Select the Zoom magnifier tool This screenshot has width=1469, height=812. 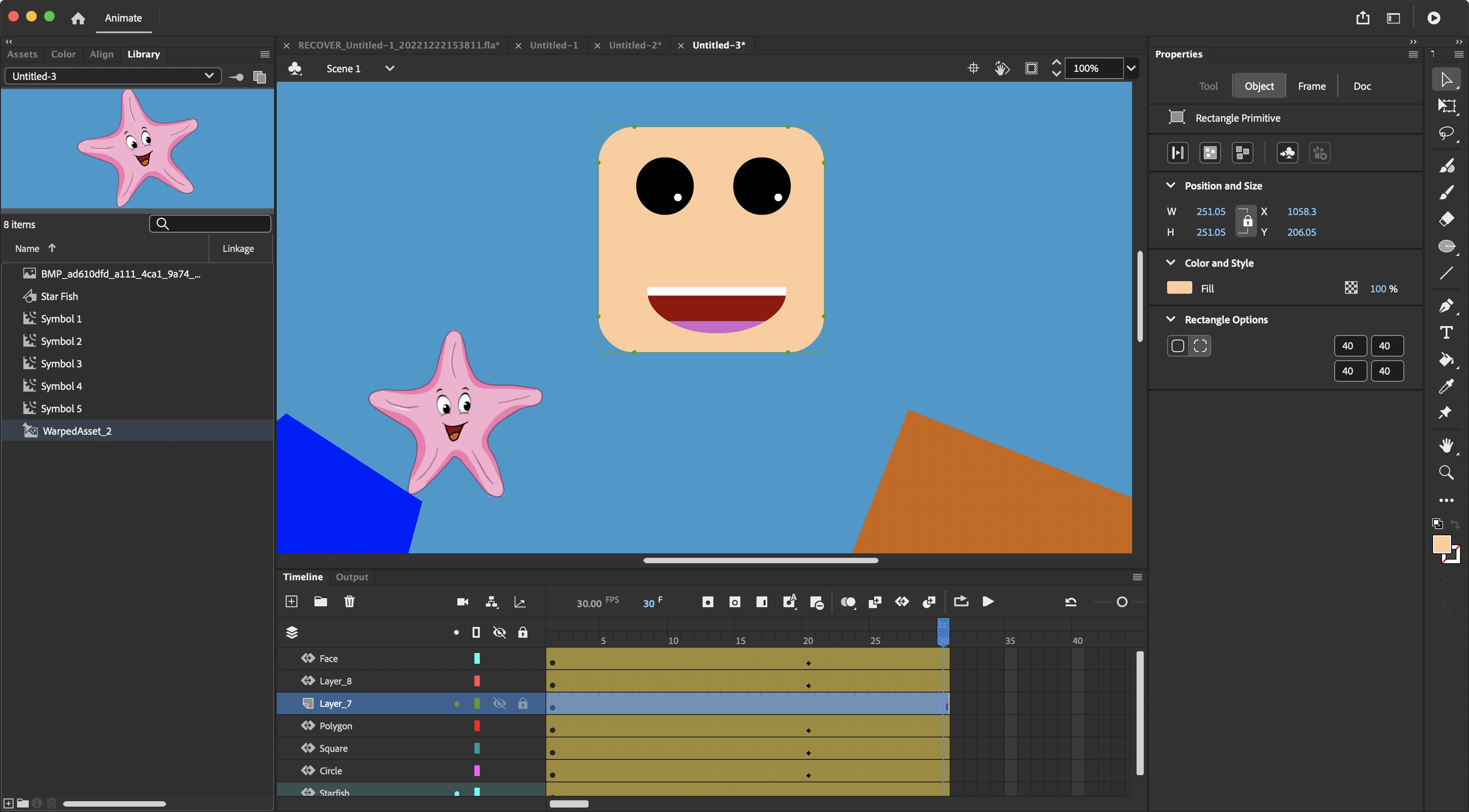click(x=1446, y=472)
